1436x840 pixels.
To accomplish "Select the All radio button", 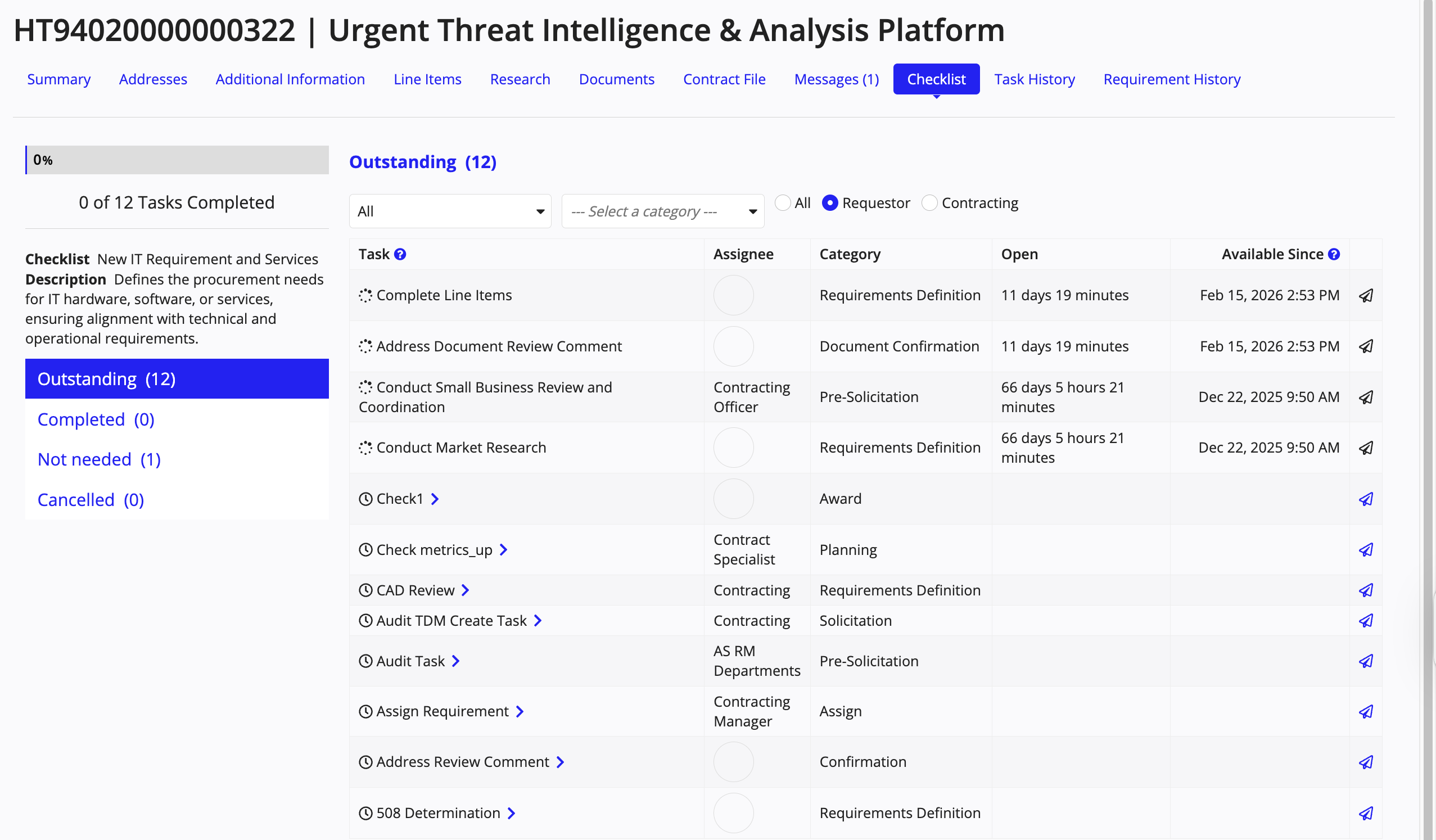I will point(783,203).
